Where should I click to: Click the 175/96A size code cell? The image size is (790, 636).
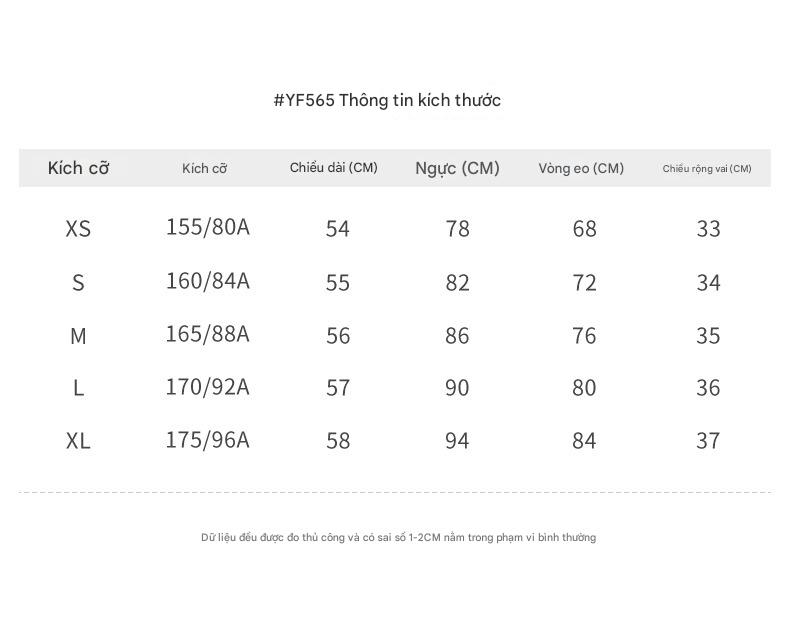[x=208, y=440]
